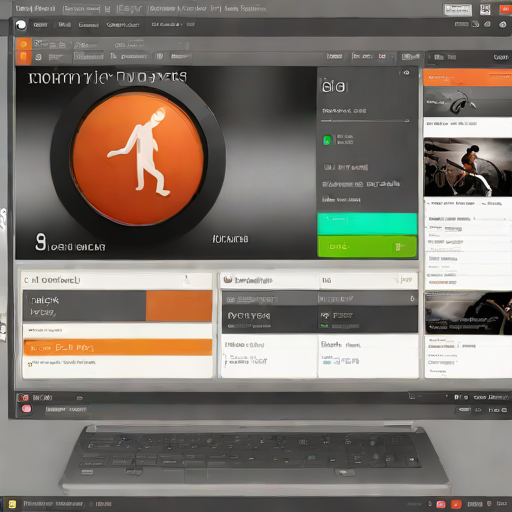The image size is (512, 512).
Task: Toggle the small icon at the dark side panel's top-right corner
Action: coord(406,72)
